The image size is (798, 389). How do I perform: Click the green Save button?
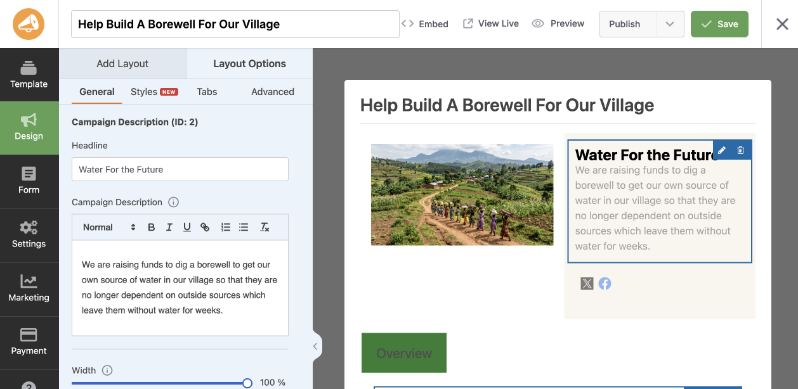pos(720,24)
